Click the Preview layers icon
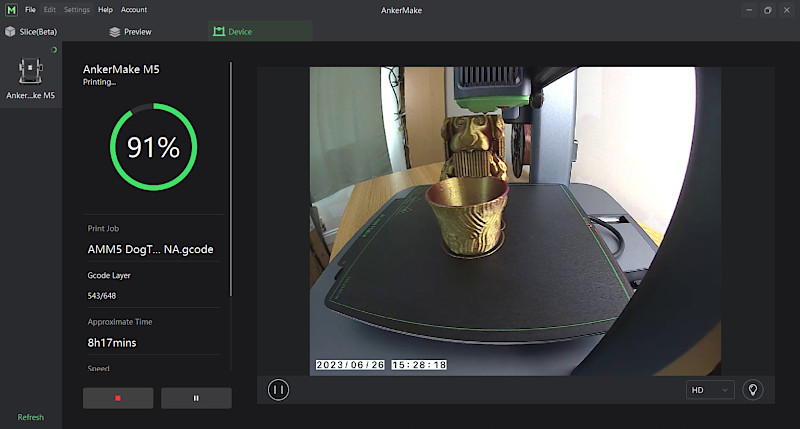The height and width of the screenshot is (429, 800). coord(114,32)
